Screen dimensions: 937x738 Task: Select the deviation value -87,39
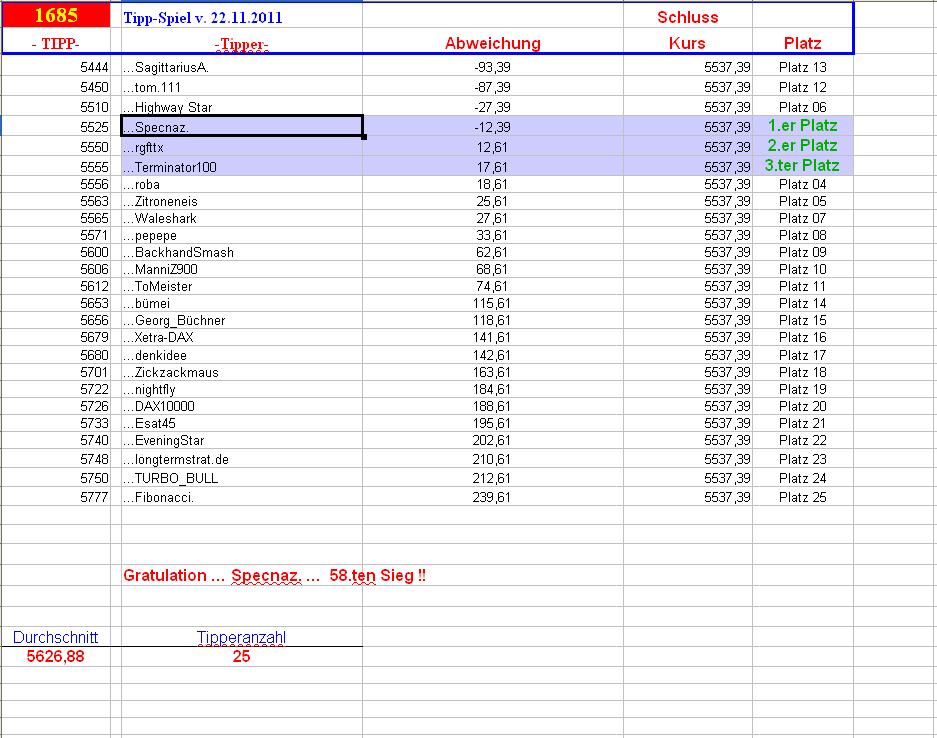(491, 87)
